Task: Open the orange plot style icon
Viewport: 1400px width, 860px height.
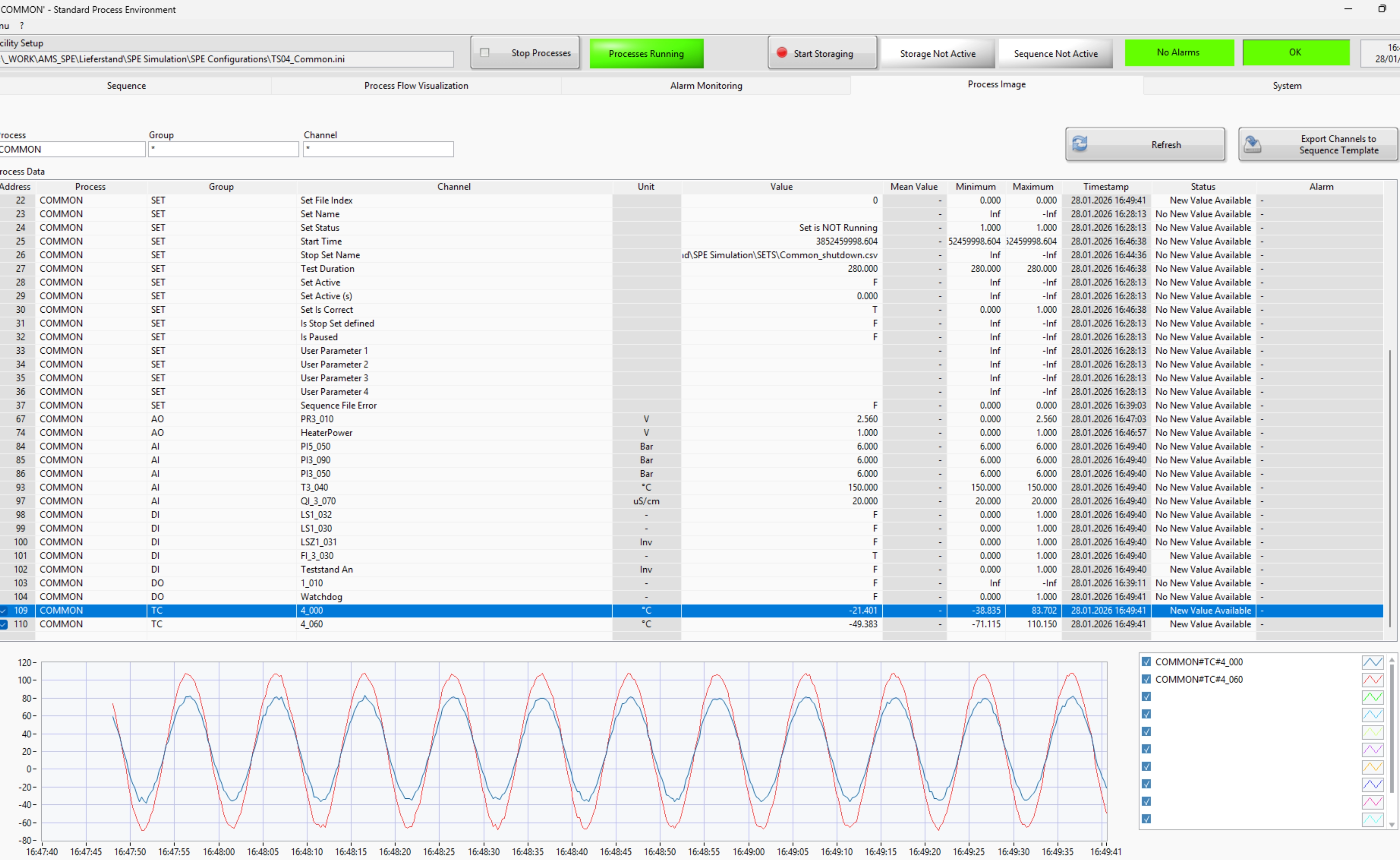Action: (1372, 767)
